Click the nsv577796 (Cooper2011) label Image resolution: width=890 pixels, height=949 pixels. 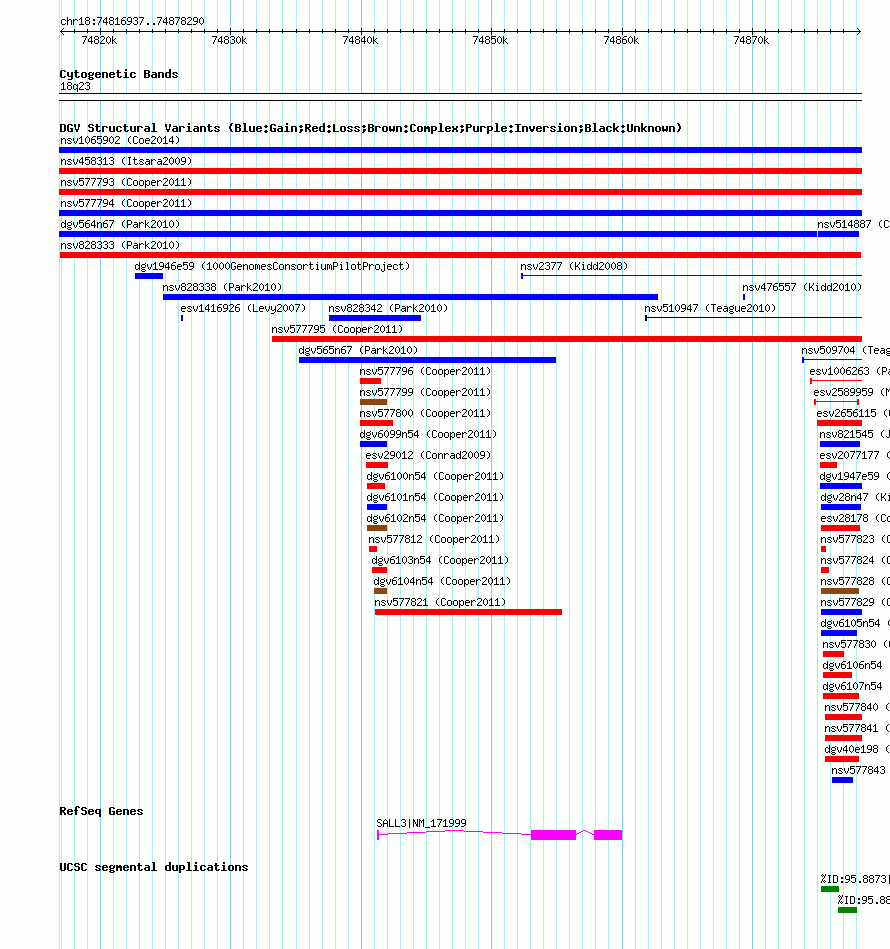[425, 371]
